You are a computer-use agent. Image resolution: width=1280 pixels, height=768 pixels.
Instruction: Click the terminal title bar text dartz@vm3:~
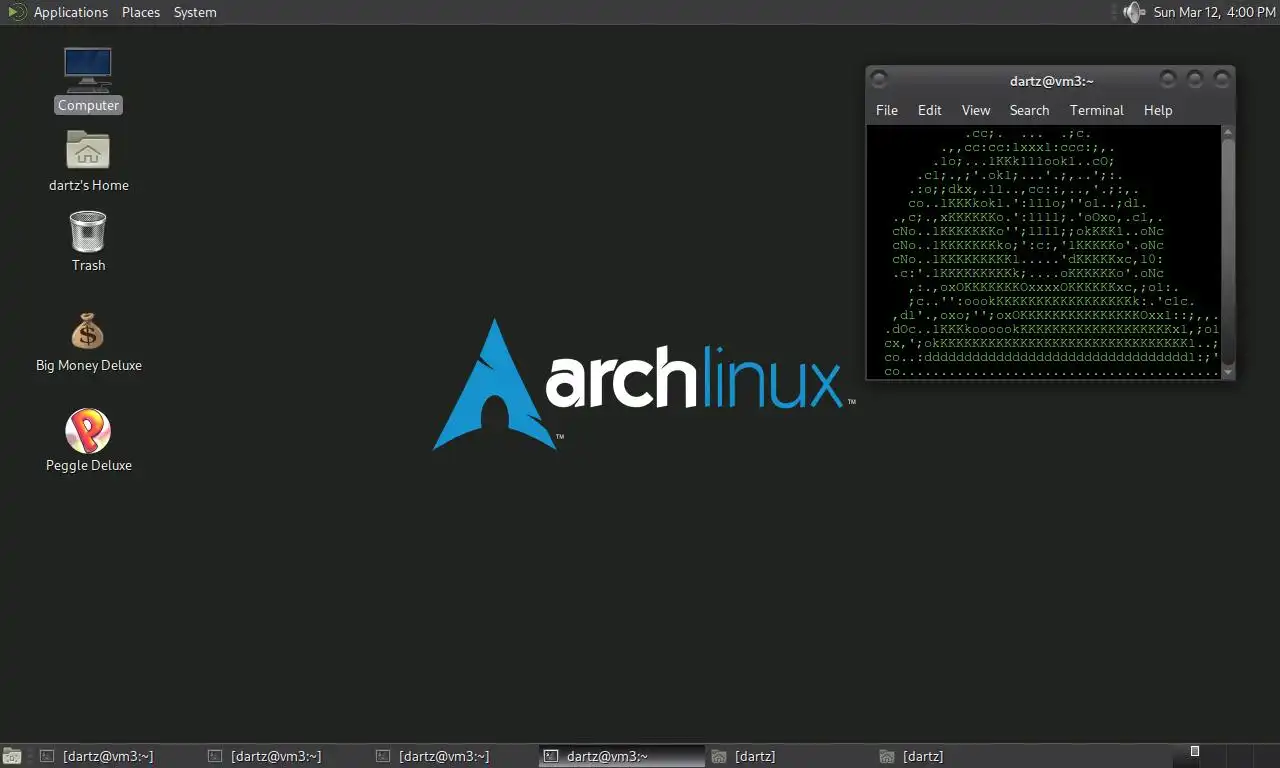click(x=1052, y=81)
